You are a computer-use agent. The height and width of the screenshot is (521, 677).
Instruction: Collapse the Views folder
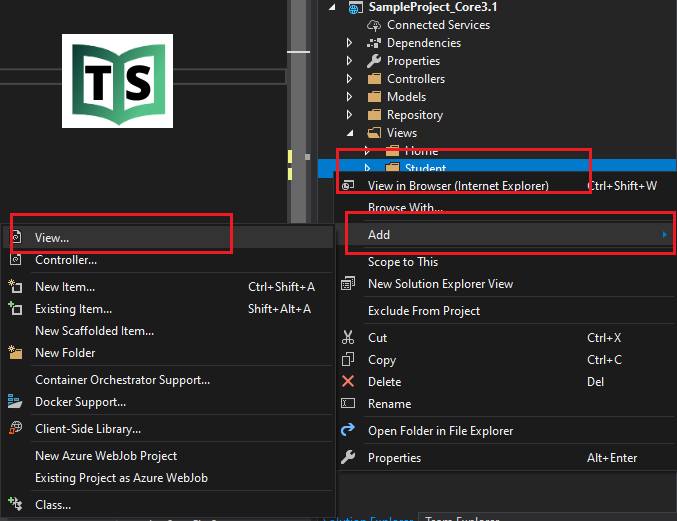(349, 133)
